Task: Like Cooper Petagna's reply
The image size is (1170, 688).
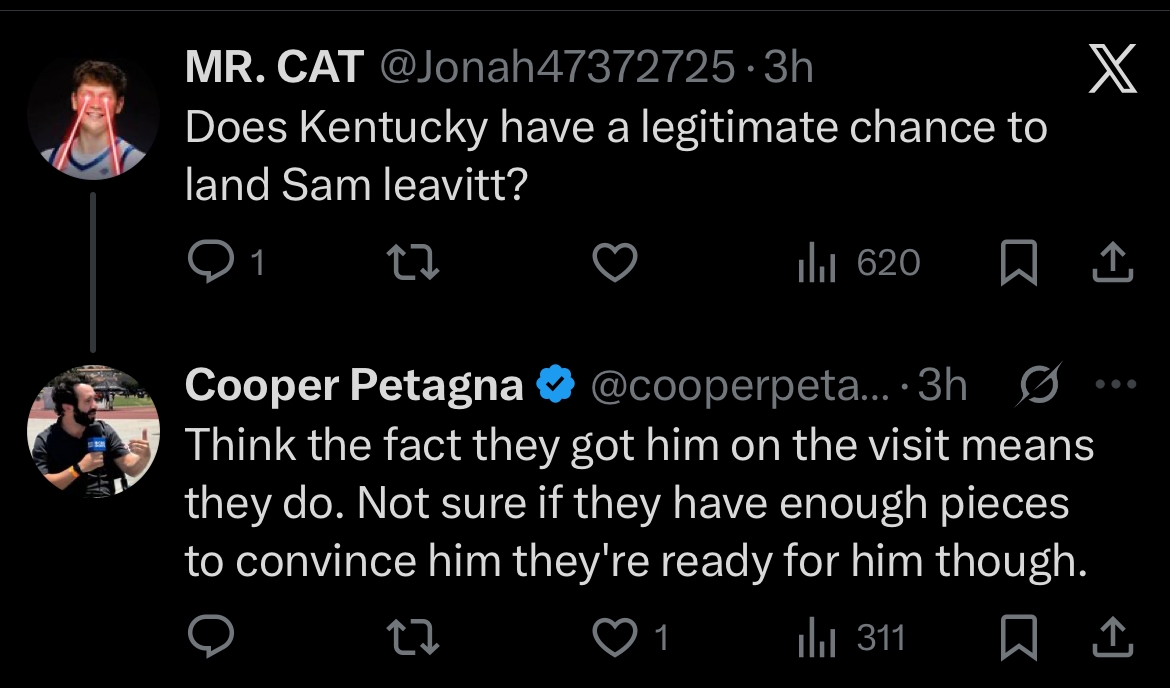Action: 615,637
